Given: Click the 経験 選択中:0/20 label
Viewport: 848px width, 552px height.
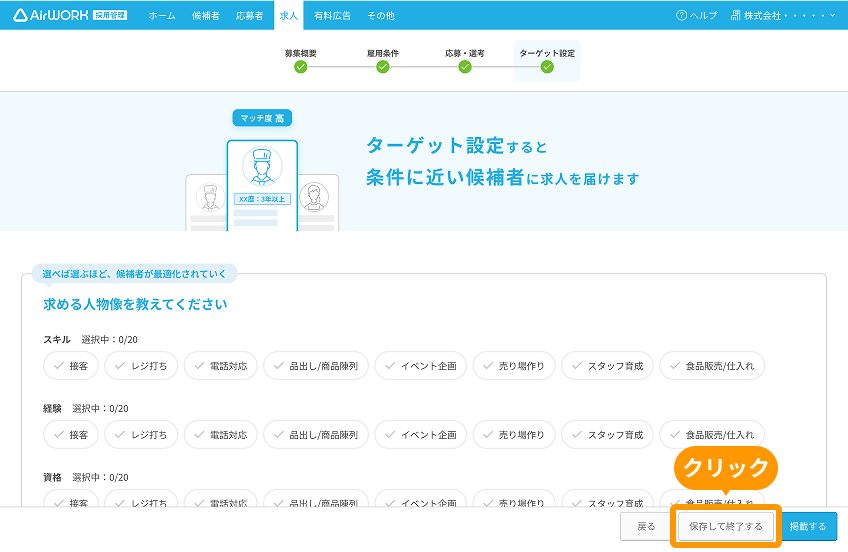Looking at the screenshot, I should coord(86,408).
